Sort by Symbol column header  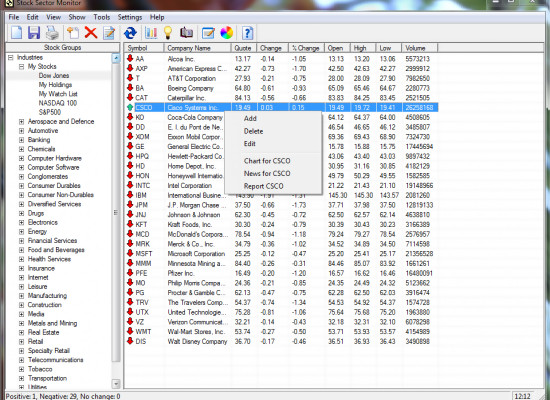144,48
